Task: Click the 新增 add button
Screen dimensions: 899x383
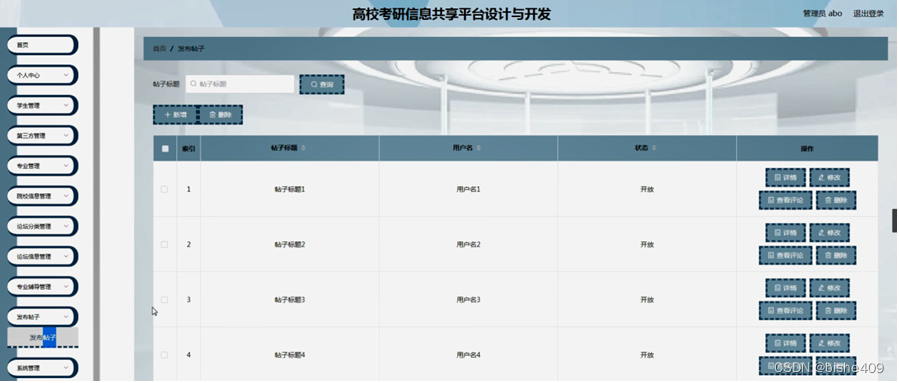Action: point(175,115)
